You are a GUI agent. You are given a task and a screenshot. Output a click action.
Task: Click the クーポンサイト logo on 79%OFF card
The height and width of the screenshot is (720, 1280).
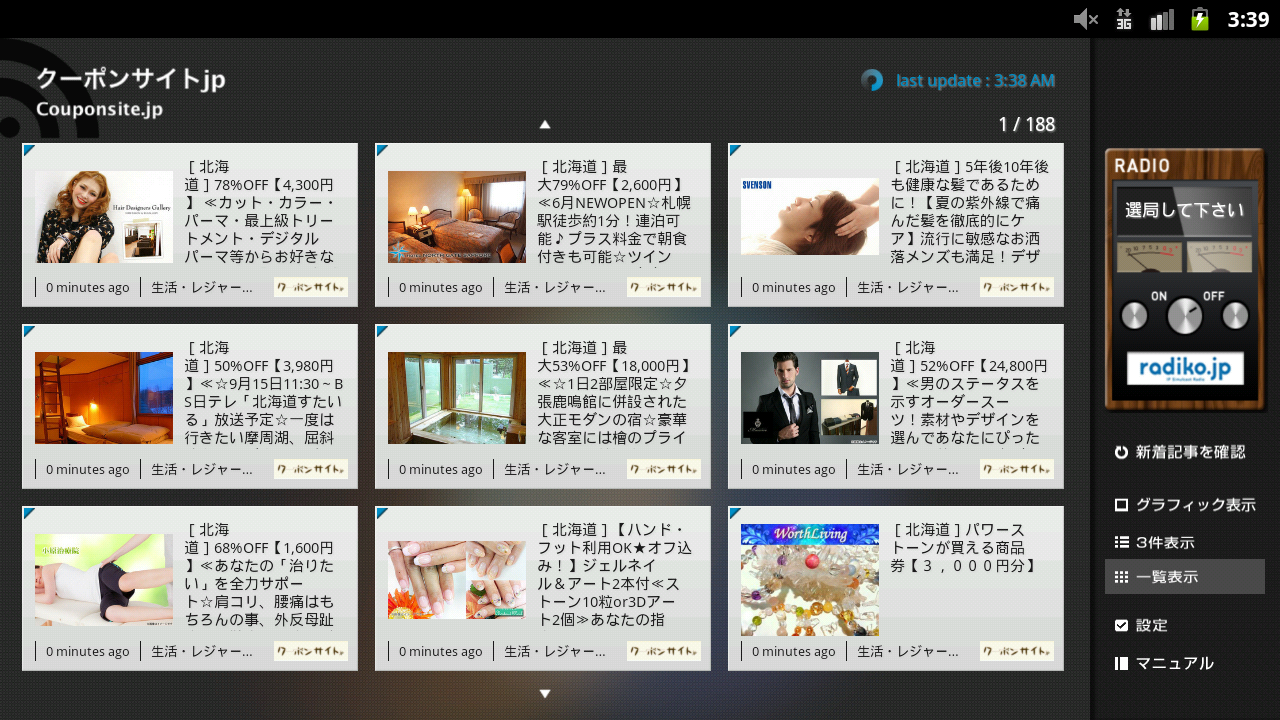(664, 287)
